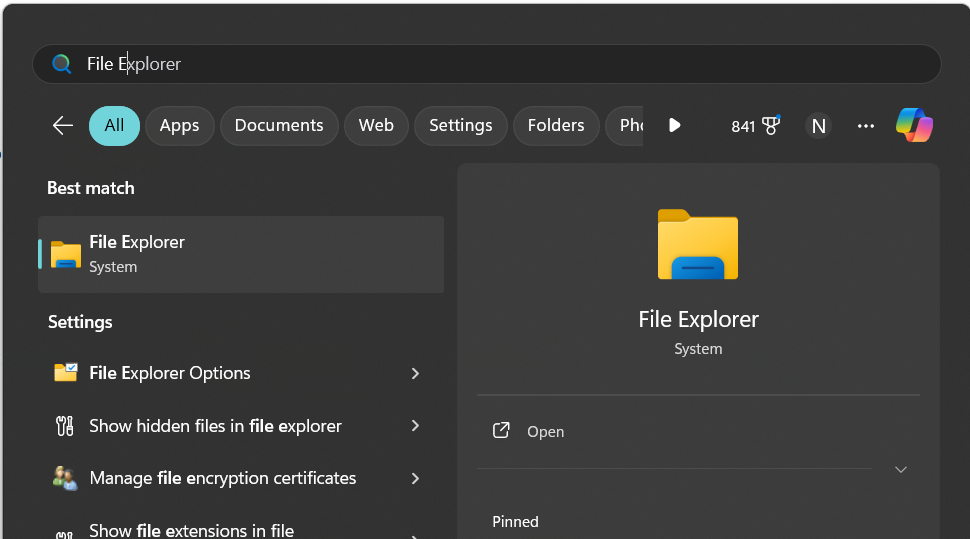Select the All filter tab
The image size is (970, 539).
click(x=114, y=126)
